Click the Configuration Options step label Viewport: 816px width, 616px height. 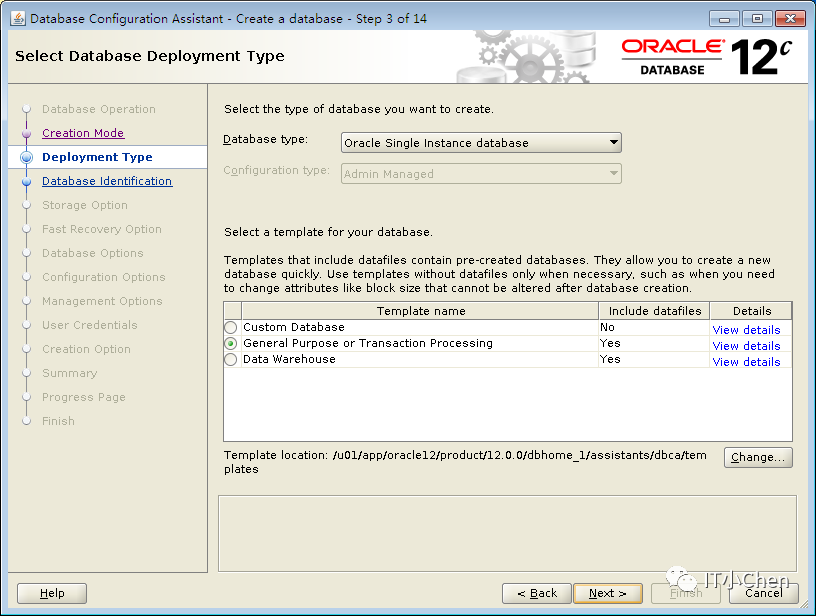pyautogui.click(x=104, y=277)
